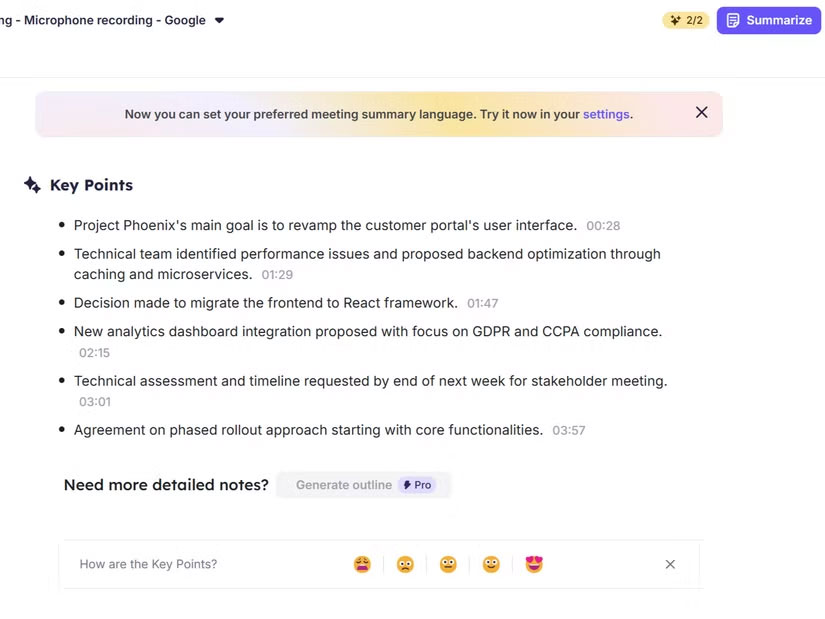Close the Key Points feedback bar
825x619 pixels.
670,564
